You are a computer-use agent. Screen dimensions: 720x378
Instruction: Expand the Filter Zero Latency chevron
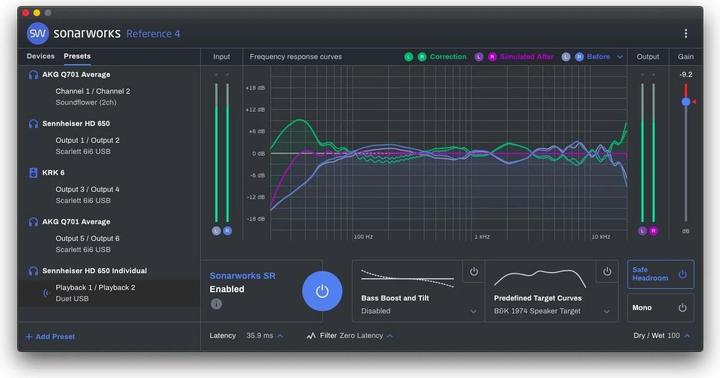390,336
